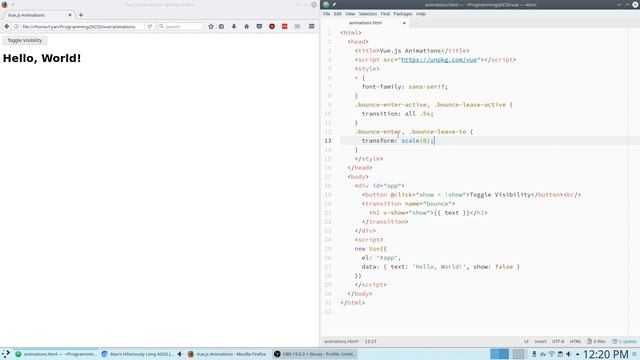
Task: Follow the unpkg.com/vue link in code
Action: (x=439, y=60)
